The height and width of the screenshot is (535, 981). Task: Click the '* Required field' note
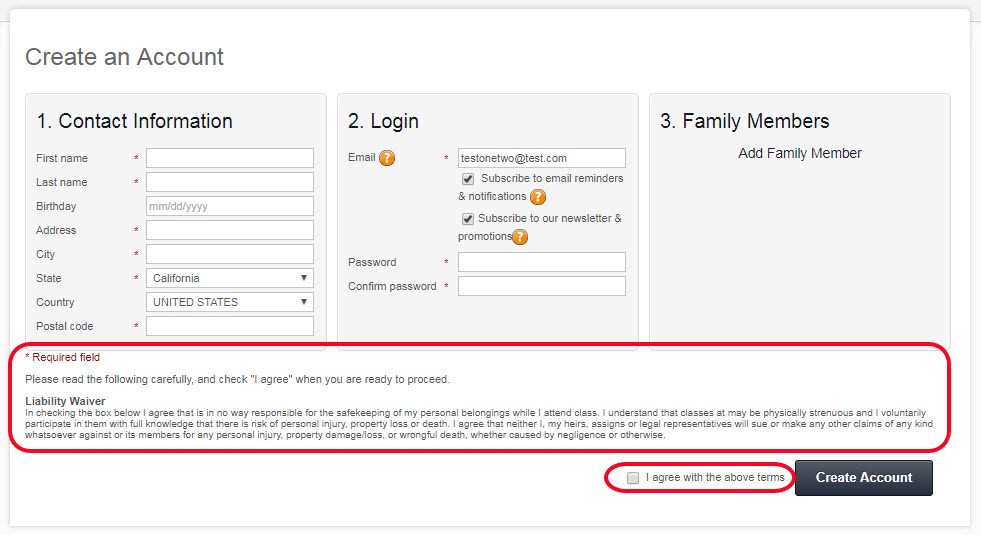click(63, 357)
